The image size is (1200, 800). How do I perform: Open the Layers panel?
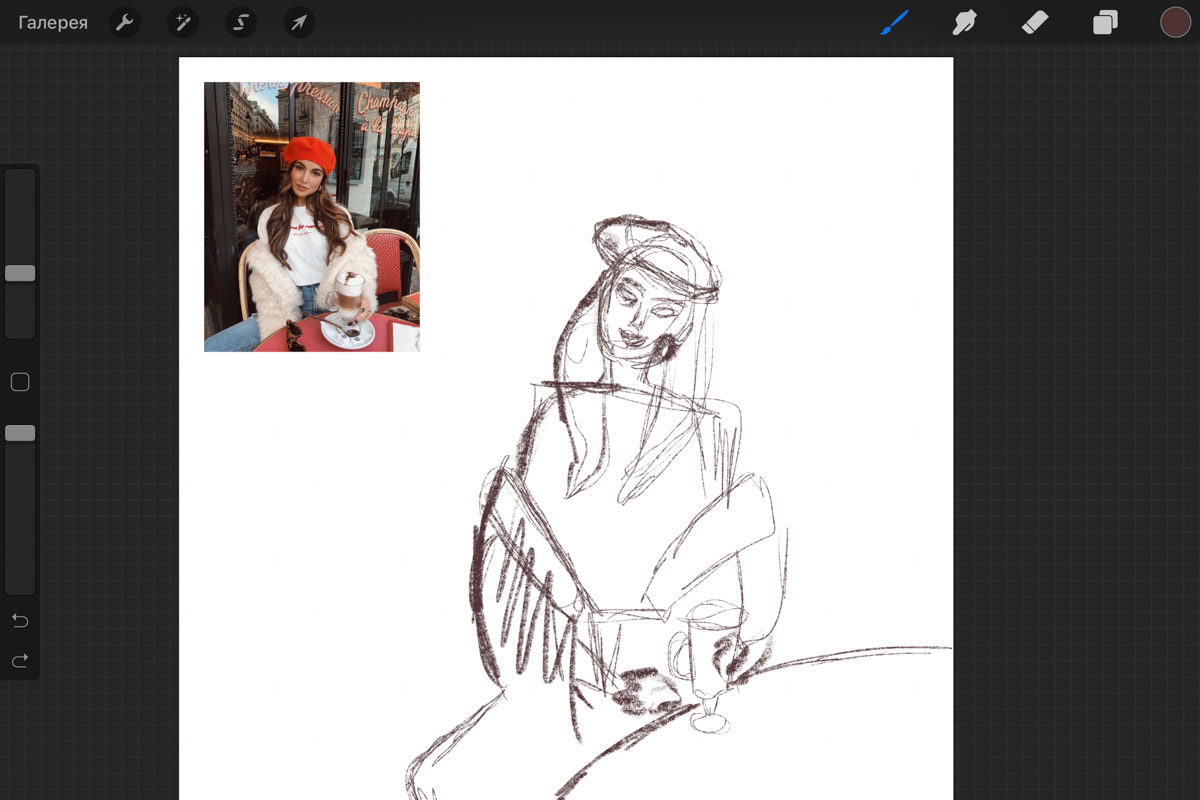tap(1105, 22)
